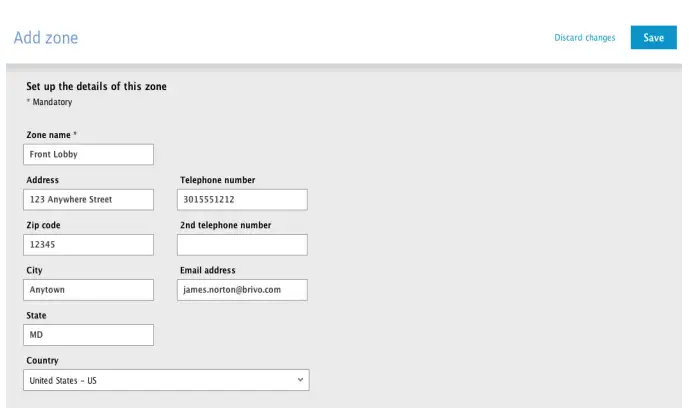Focus the Zone name input field
Viewport: 694px width, 417px height.
(88, 154)
